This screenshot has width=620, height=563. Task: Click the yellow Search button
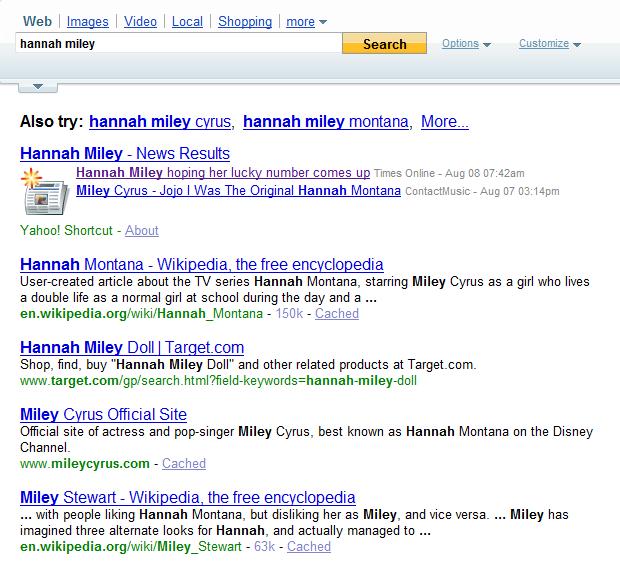coord(384,43)
